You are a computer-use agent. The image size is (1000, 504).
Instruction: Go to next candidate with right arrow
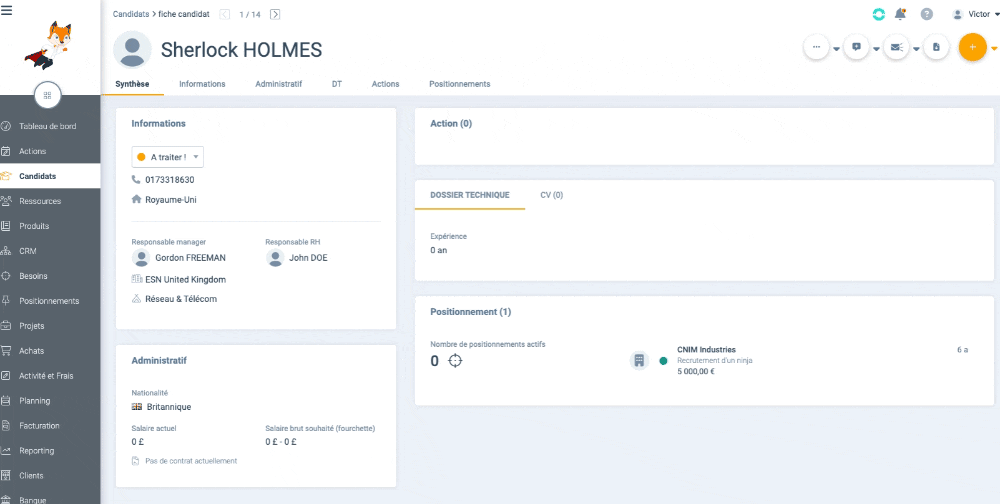coord(275,14)
